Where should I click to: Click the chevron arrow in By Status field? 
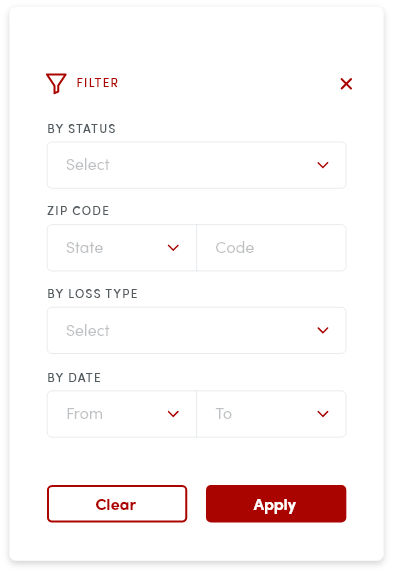(323, 165)
